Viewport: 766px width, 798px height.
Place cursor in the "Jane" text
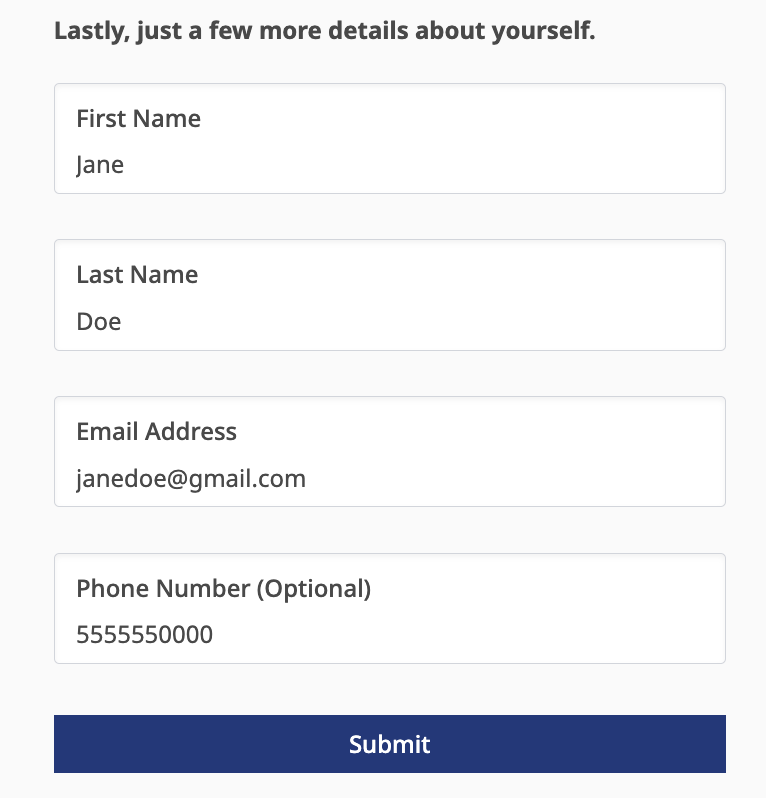click(100, 165)
